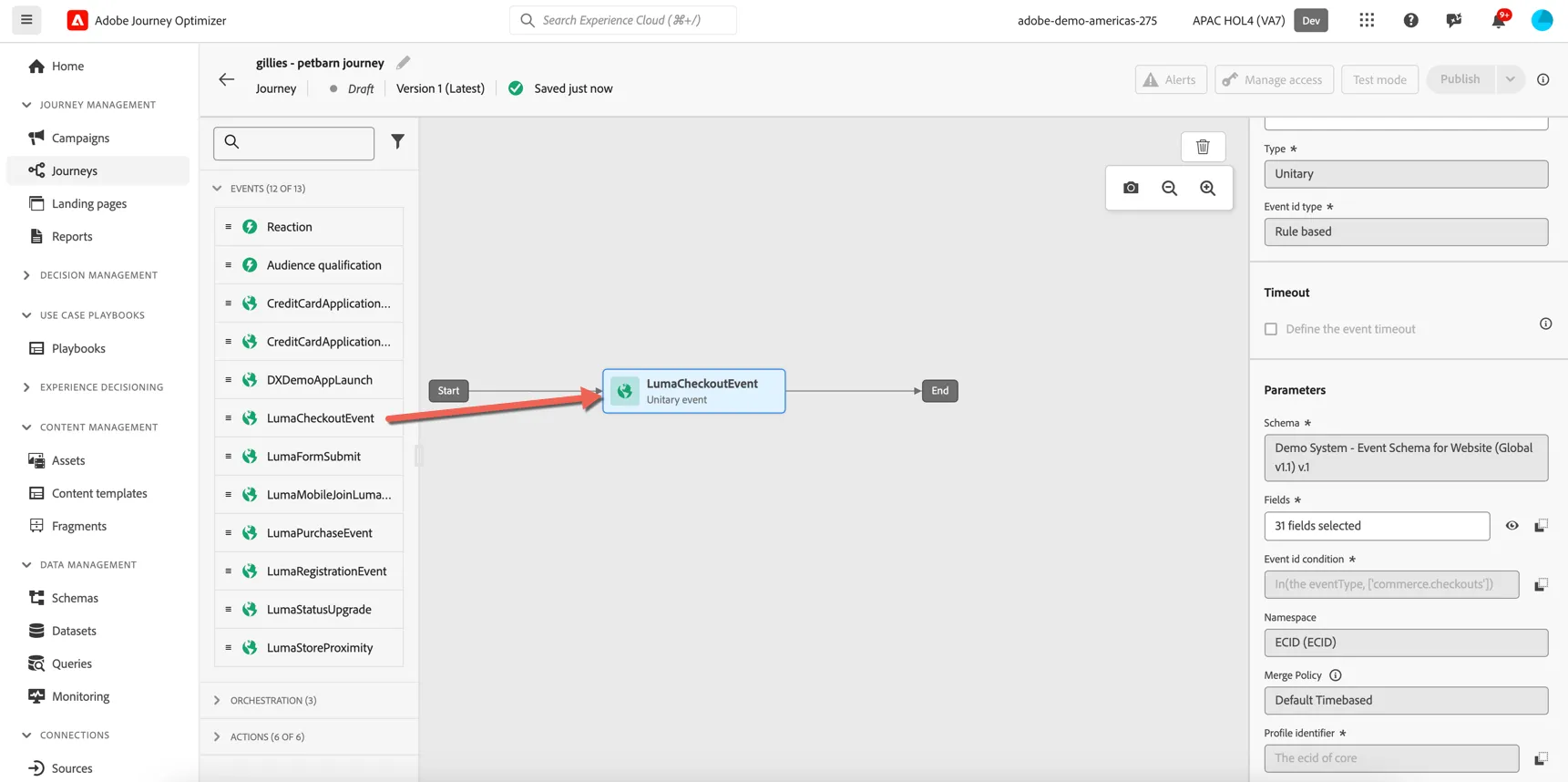Open the user profile avatar
Image resolution: width=1568 pixels, height=782 pixels.
pyautogui.click(x=1542, y=20)
